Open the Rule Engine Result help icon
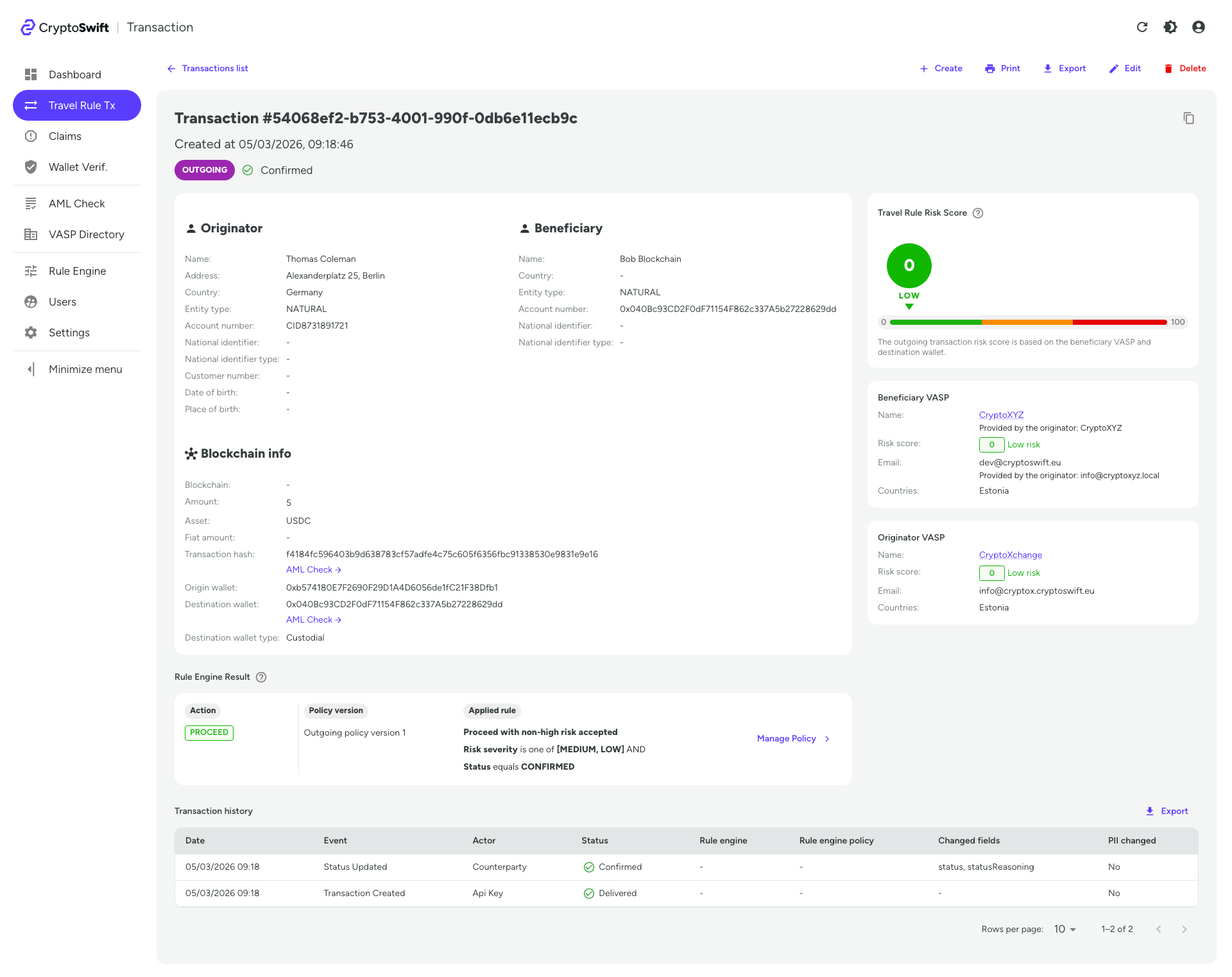Image resolution: width=1232 pixels, height=977 pixels. pos(261,677)
